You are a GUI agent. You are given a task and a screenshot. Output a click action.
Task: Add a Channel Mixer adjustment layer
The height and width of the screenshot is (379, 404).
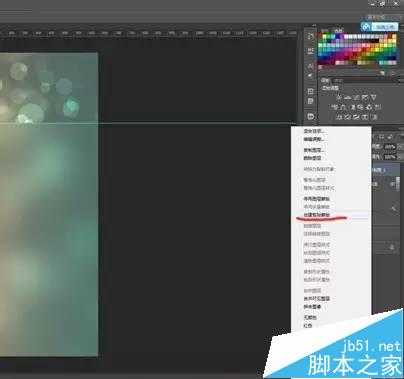point(369,107)
